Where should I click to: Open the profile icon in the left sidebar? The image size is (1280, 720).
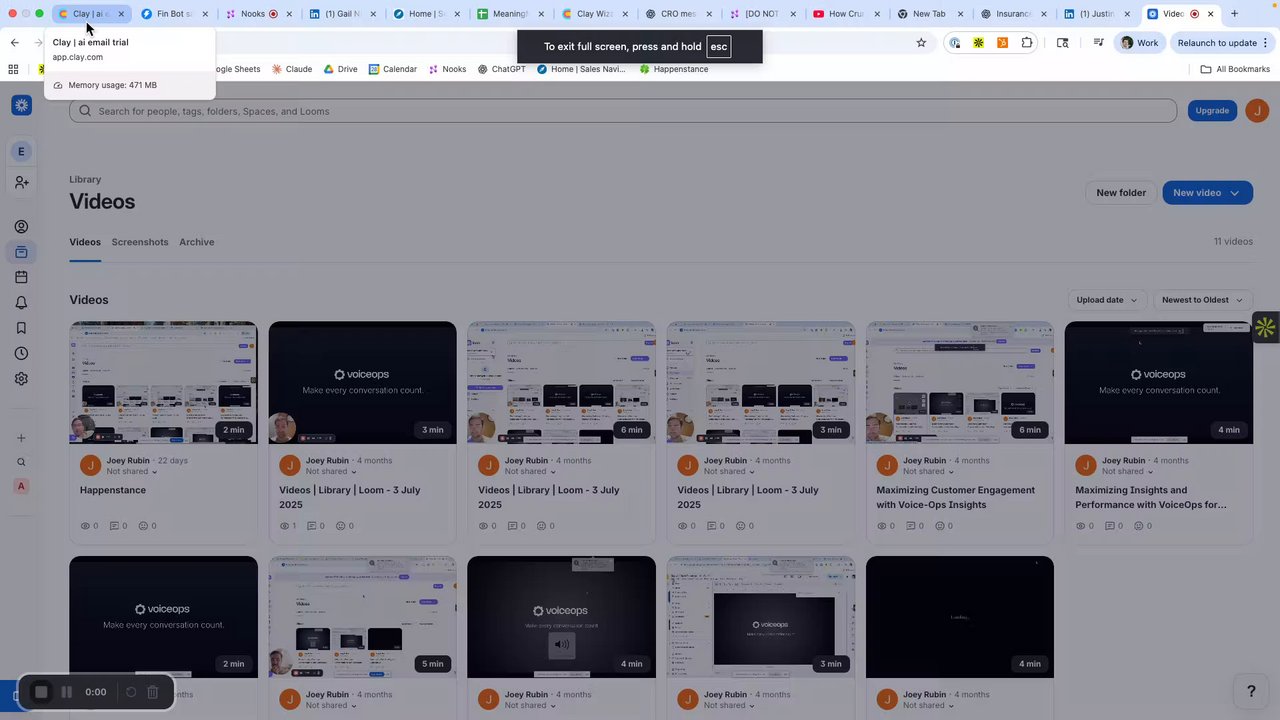click(21, 227)
